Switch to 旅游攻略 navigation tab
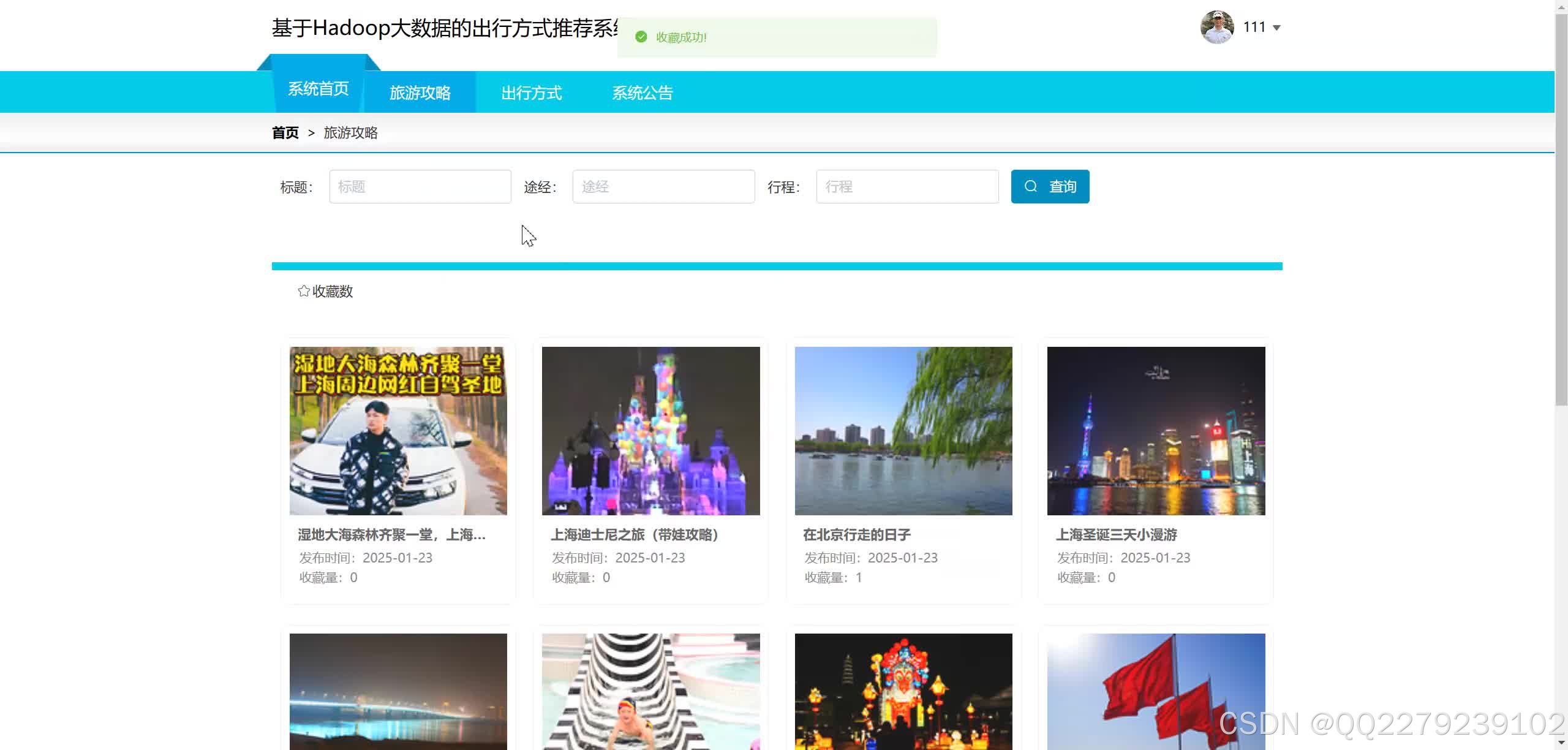Screen dimensions: 1568x750 pos(420,93)
